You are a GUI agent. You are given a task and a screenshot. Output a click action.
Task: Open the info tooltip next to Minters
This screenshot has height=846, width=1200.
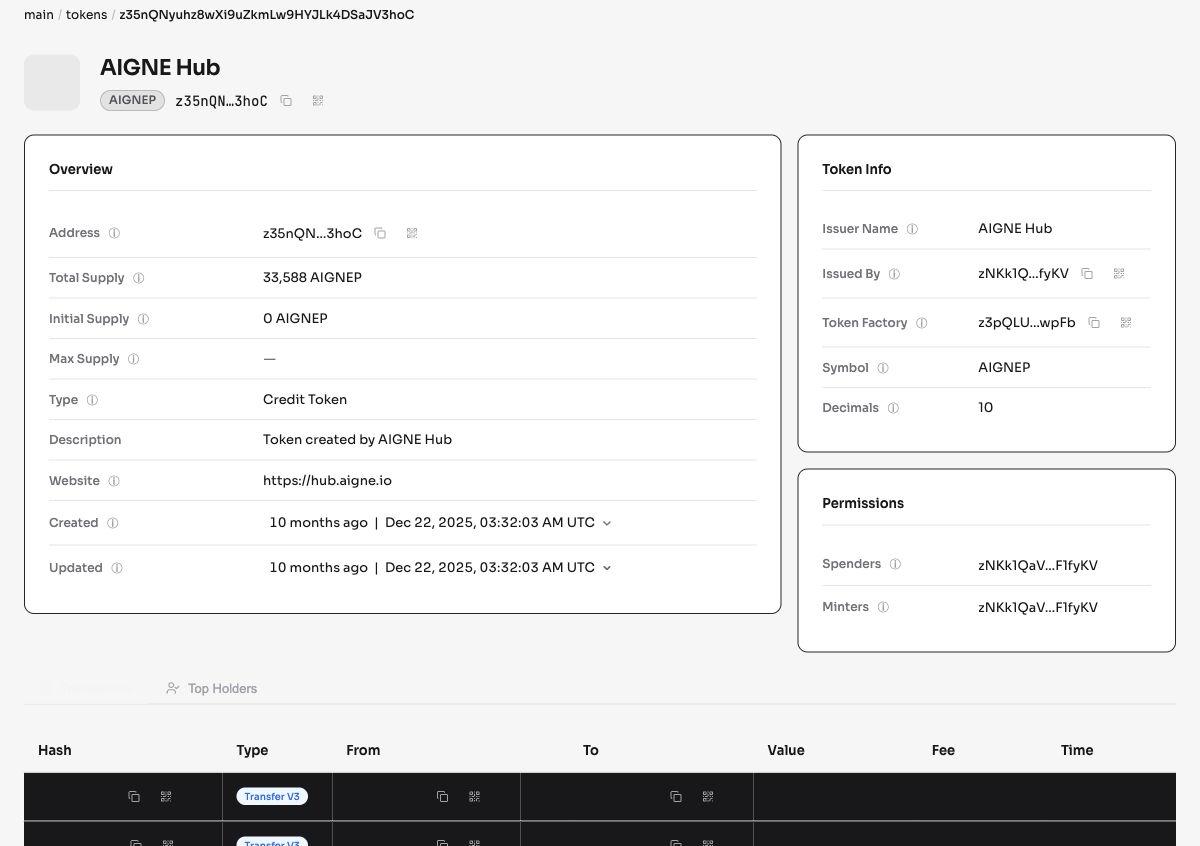[883, 607]
